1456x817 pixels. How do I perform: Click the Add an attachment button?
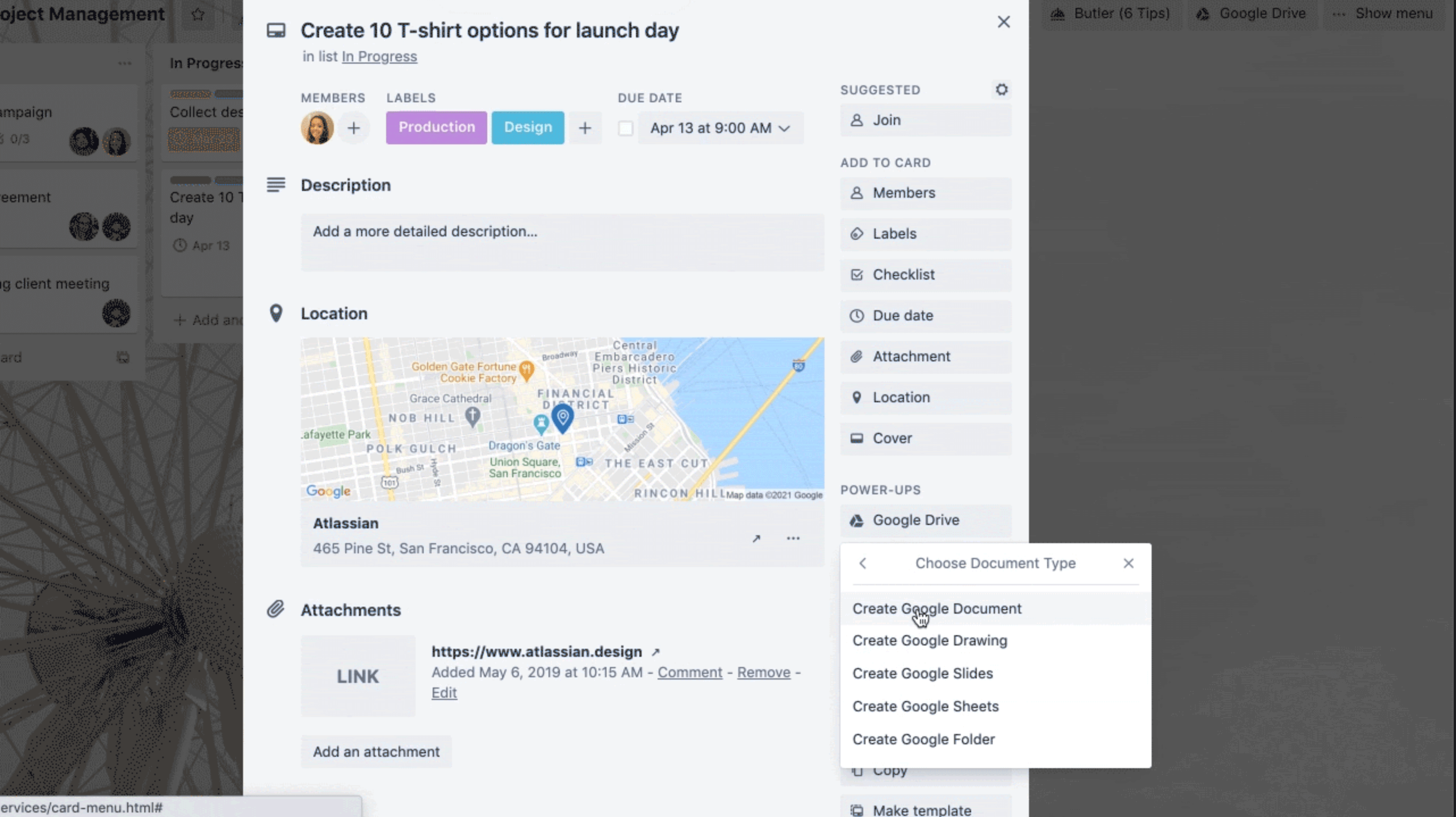tap(376, 751)
